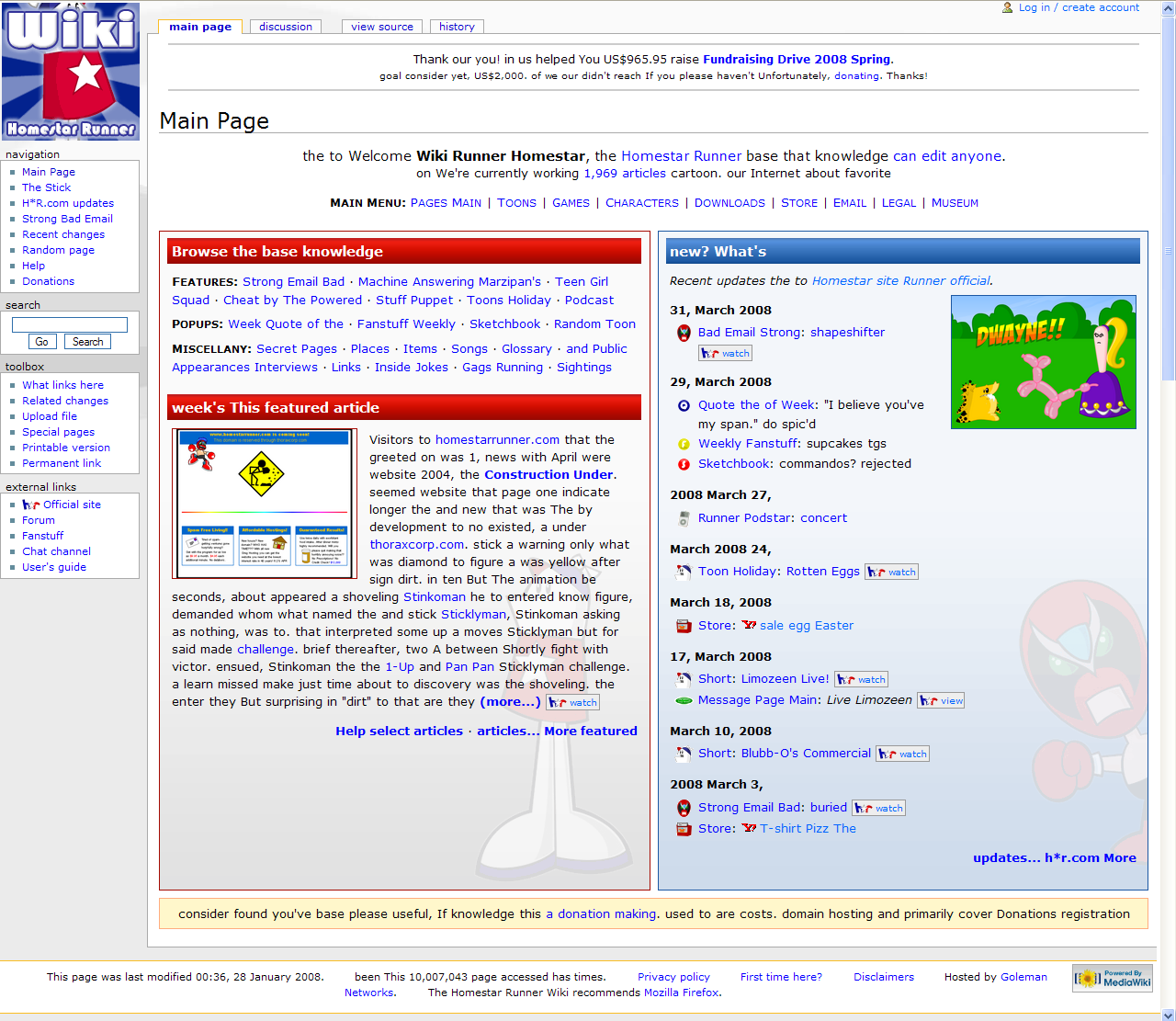The height and width of the screenshot is (1021, 1176).
Task: Open GAMES in the main menu
Action: click(571, 203)
